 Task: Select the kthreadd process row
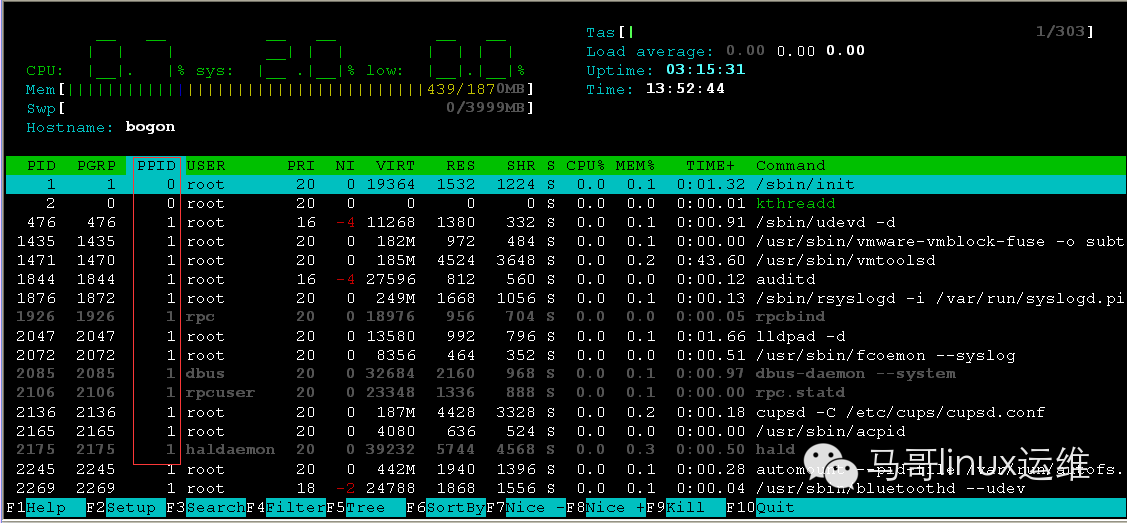click(566, 203)
